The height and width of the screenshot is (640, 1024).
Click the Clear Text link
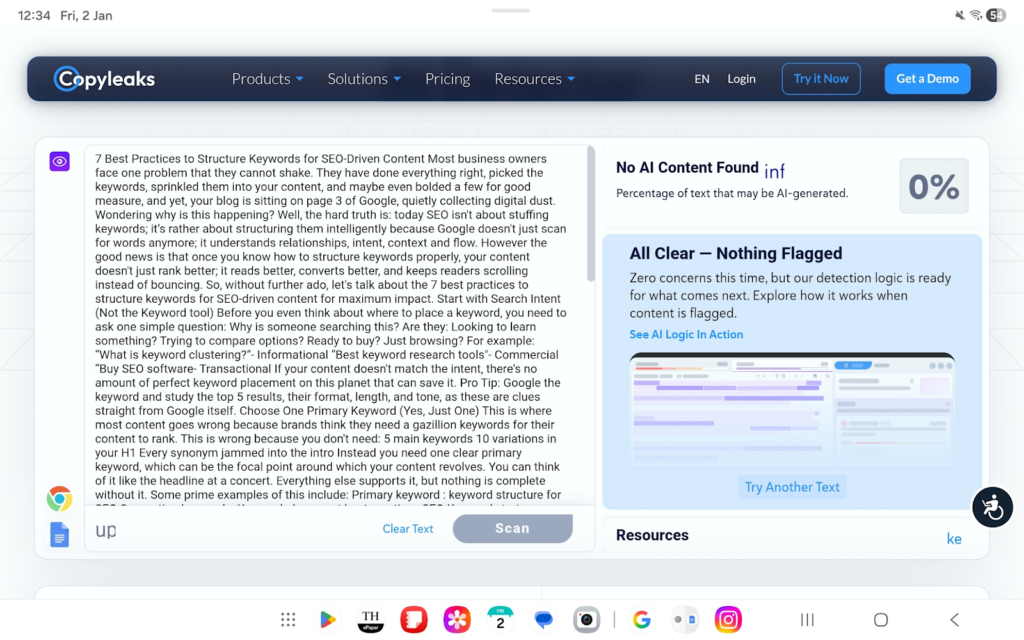coord(408,529)
